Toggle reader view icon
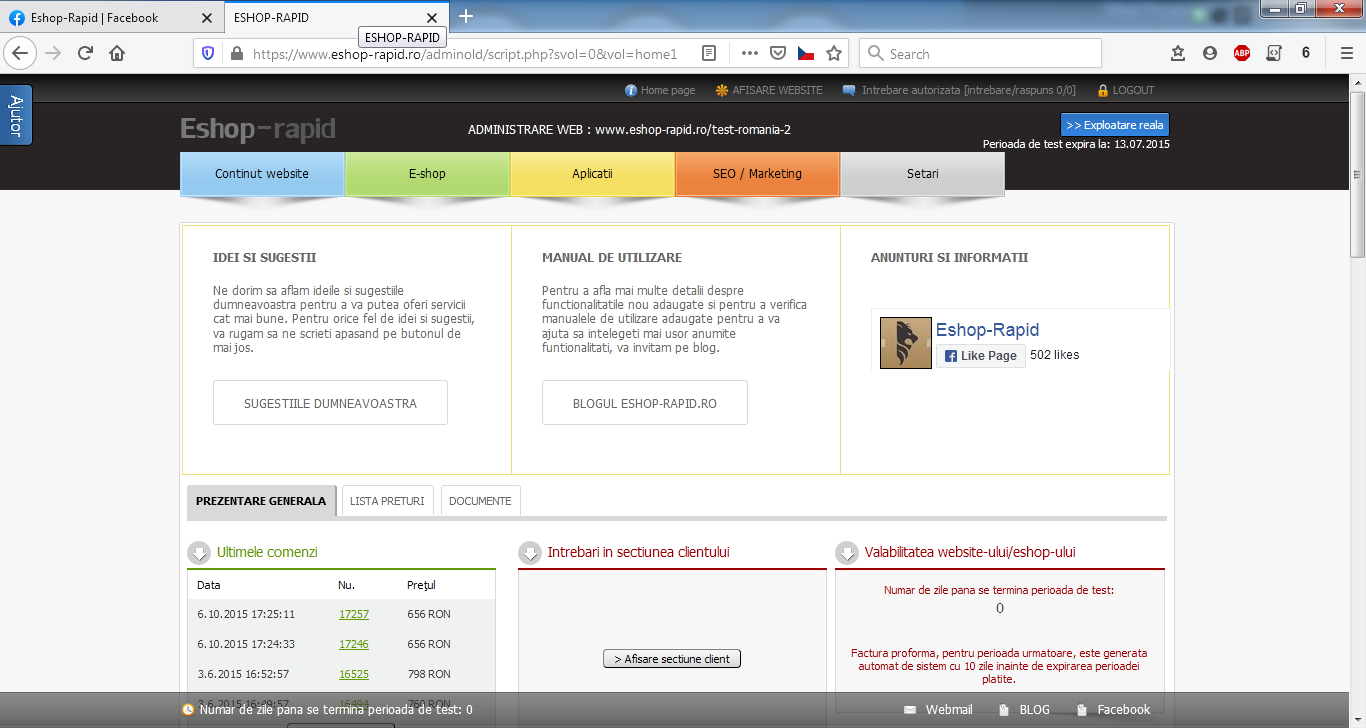This screenshot has width=1366, height=728. tap(709, 54)
